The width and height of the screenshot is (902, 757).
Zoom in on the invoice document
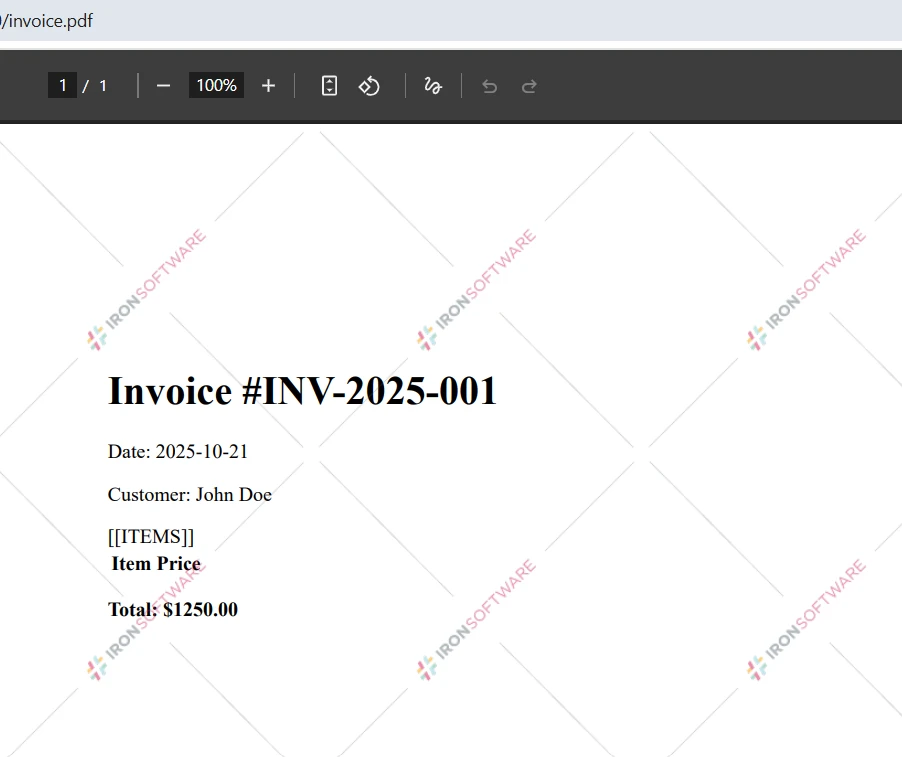(x=268, y=85)
